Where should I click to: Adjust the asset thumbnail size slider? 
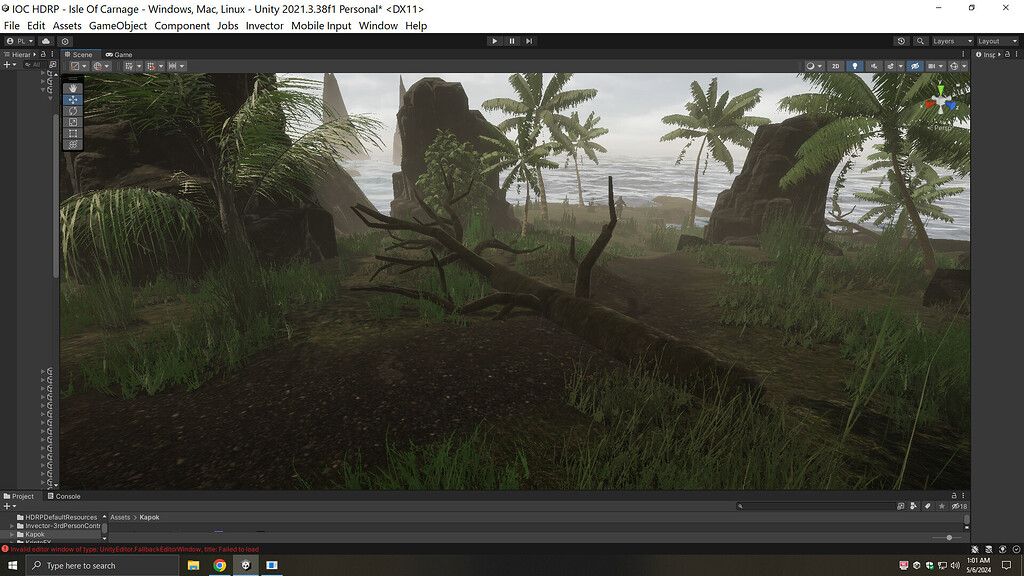tap(950, 538)
